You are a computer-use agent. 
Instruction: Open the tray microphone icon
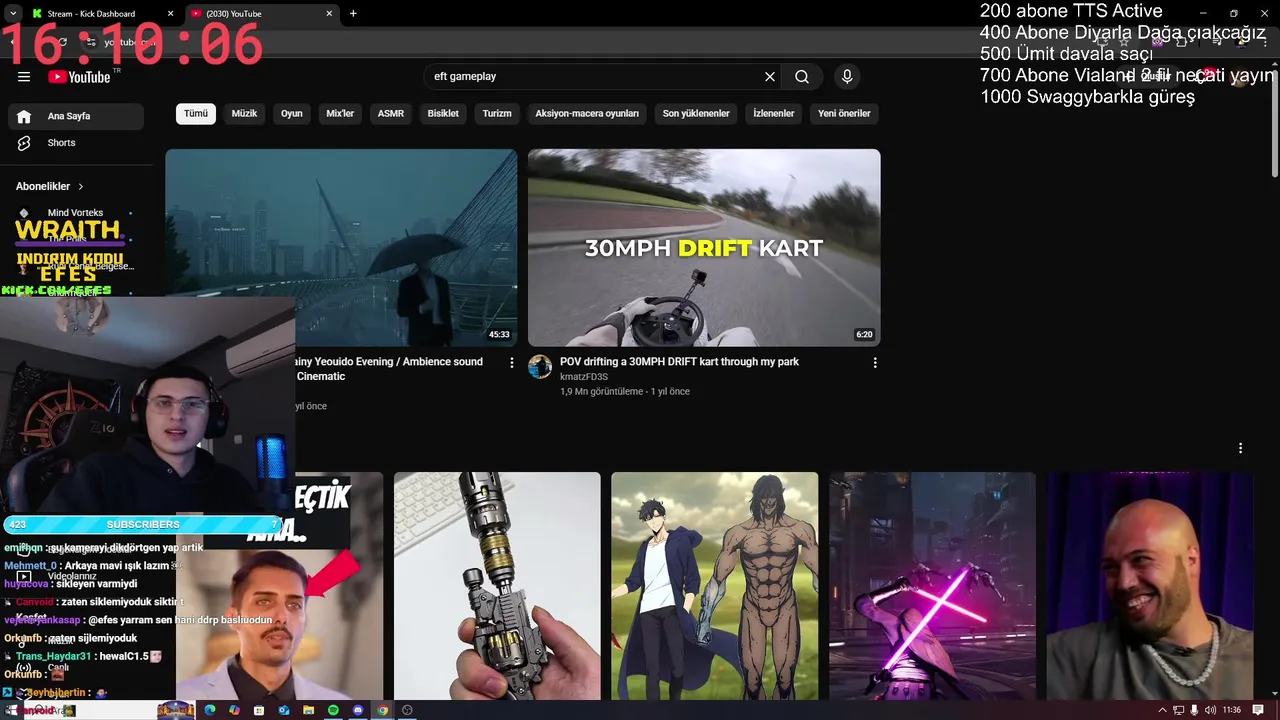tap(1194, 710)
